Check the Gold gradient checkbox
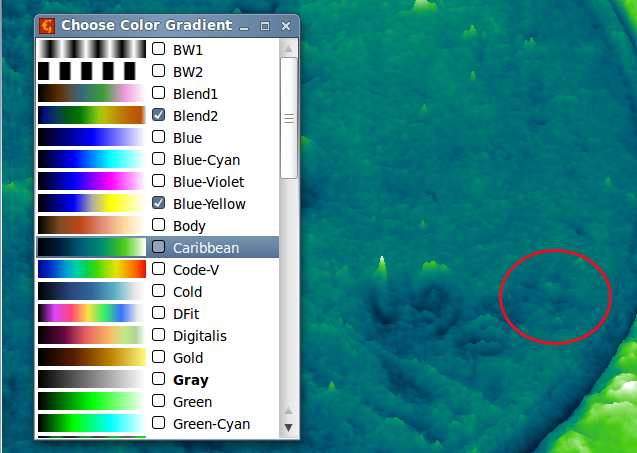 tap(158, 356)
